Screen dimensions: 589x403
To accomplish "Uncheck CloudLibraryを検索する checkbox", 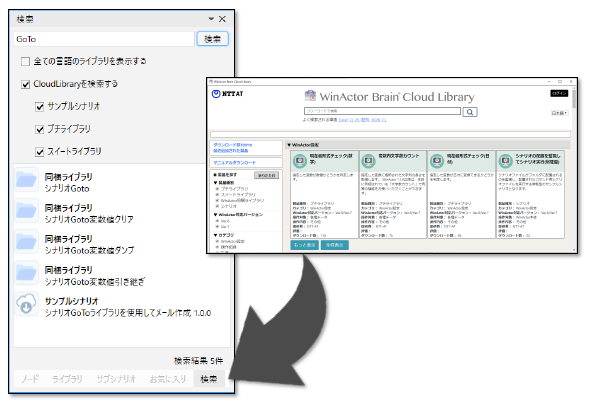I will pos(25,84).
